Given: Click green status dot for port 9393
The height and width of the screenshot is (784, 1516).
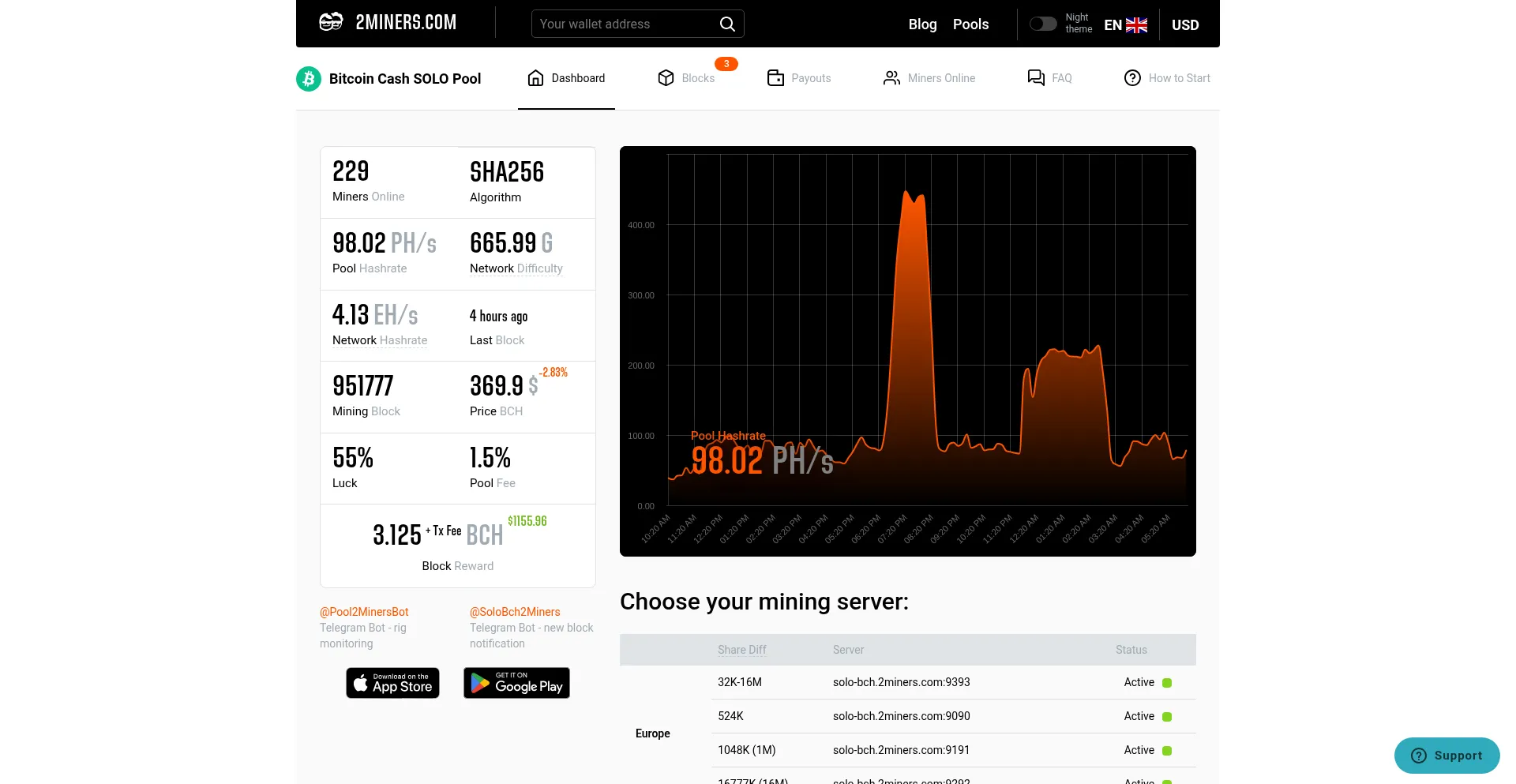Looking at the screenshot, I should [x=1167, y=683].
